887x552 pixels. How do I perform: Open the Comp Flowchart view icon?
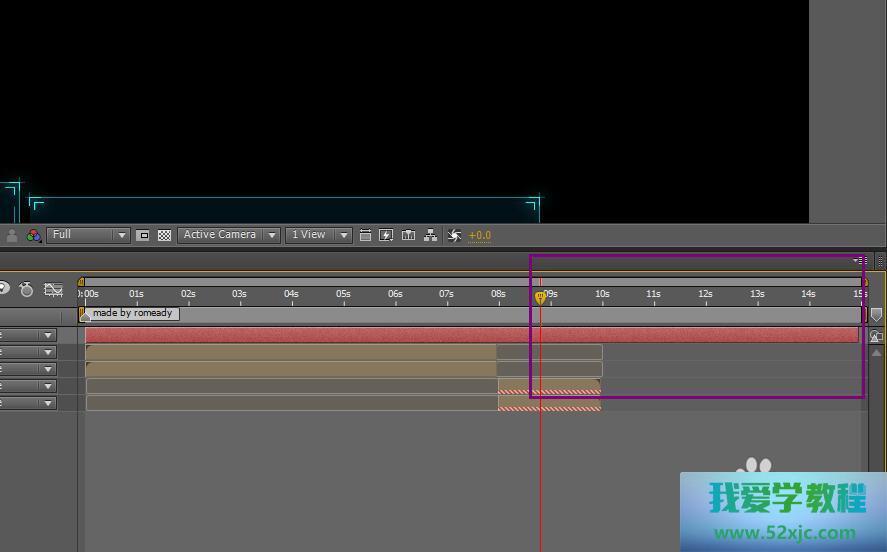click(x=430, y=236)
